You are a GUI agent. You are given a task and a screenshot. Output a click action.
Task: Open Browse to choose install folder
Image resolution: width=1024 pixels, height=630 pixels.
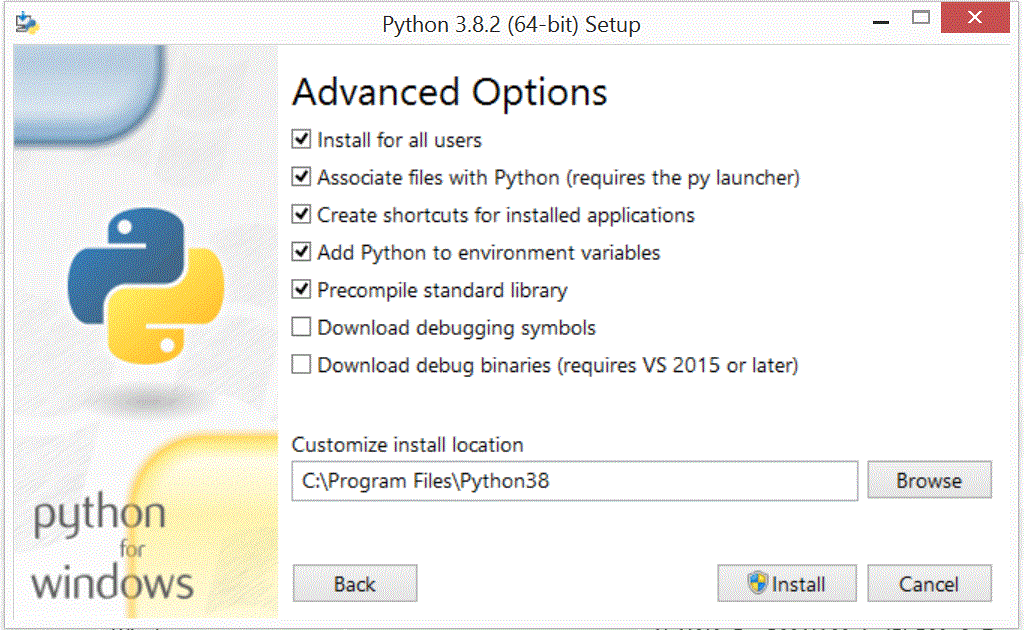[x=929, y=480]
